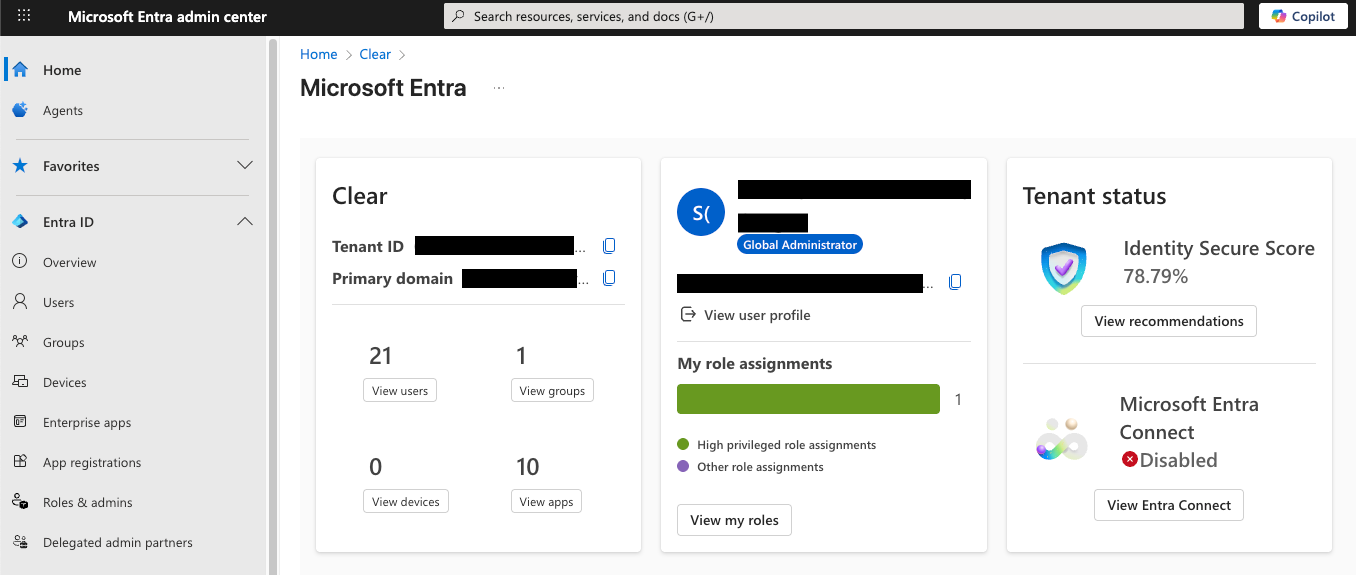Click the red Disabled status icon
The width and height of the screenshot is (1356, 575).
pos(1130,460)
